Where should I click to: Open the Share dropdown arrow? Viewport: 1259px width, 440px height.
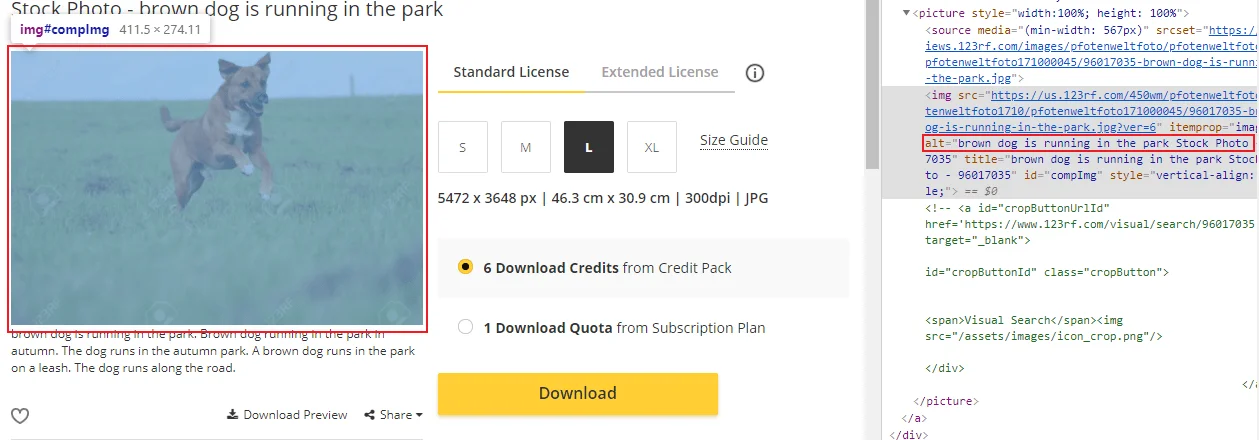click(x=419, y=415)
